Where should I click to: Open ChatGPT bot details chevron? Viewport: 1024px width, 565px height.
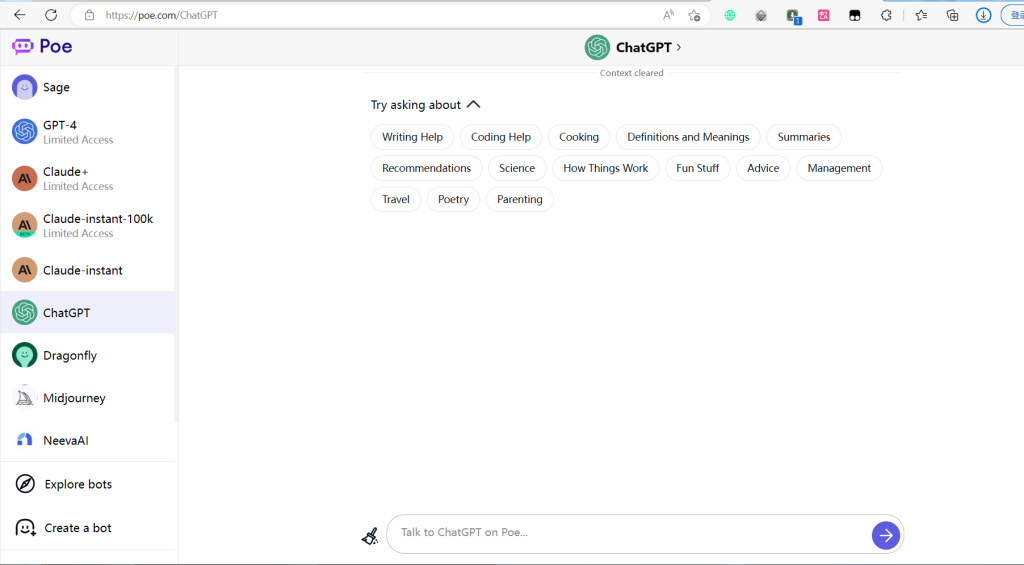pyautogui.click(x=679, y=47)
